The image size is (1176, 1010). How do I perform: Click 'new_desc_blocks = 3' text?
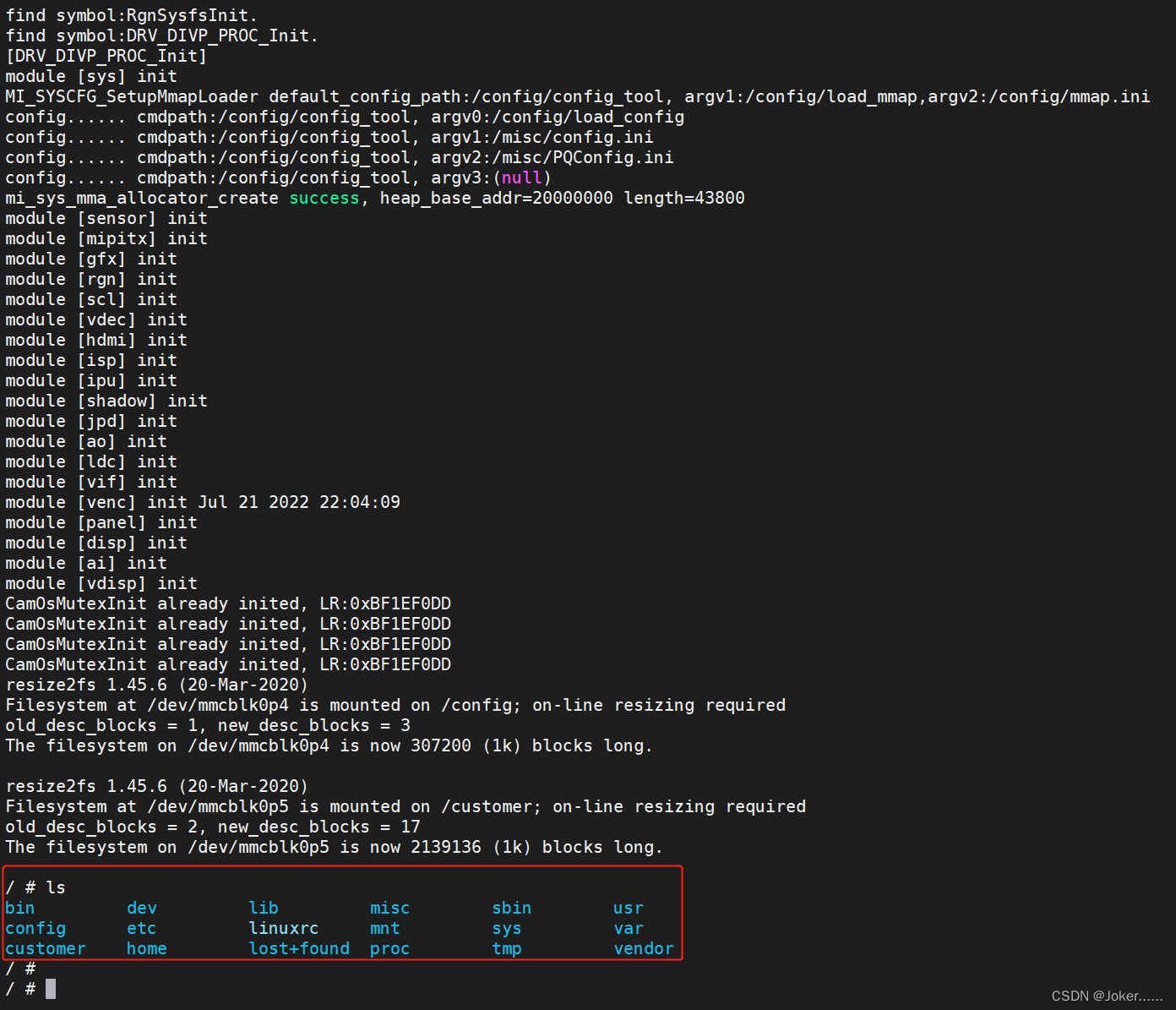[x=314, y=725]
